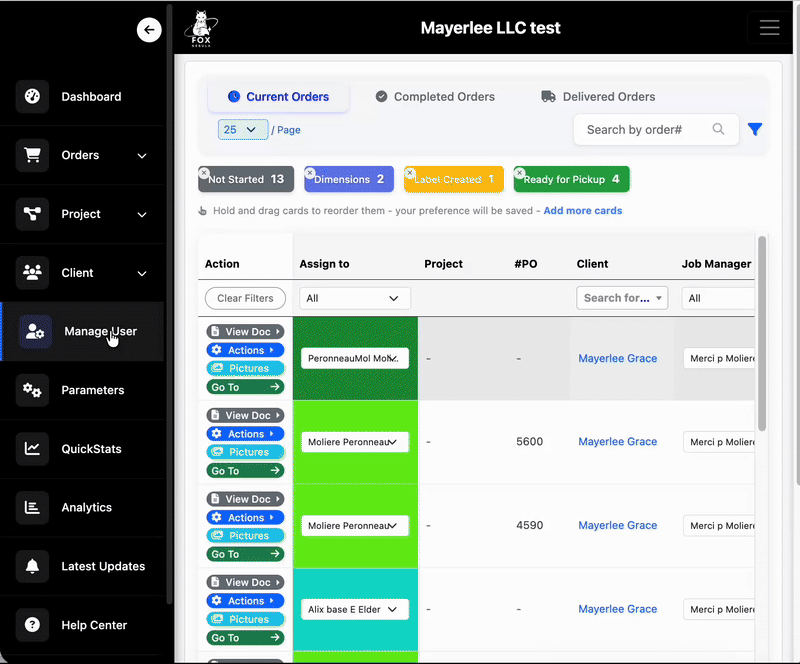Open the Assign to filter dropdown showing All
The height and width of the screenshot is (664, 800).
point(355,298)
